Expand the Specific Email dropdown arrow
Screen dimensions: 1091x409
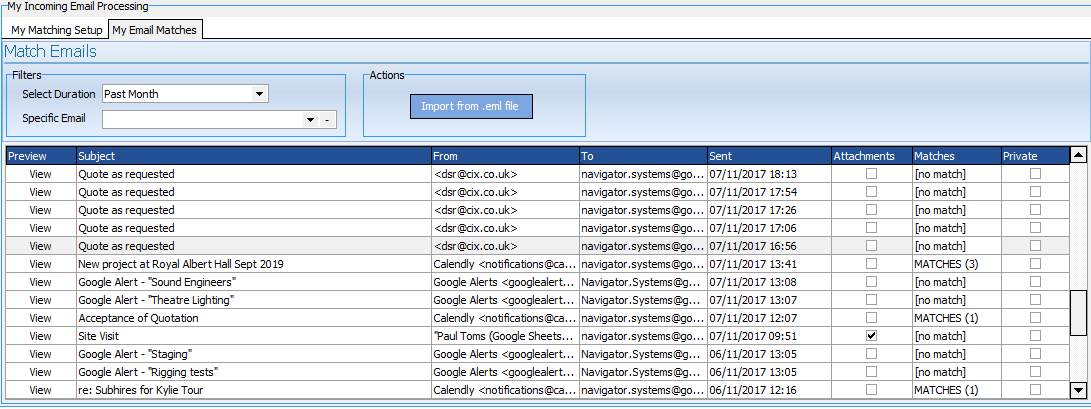point(310,120)
